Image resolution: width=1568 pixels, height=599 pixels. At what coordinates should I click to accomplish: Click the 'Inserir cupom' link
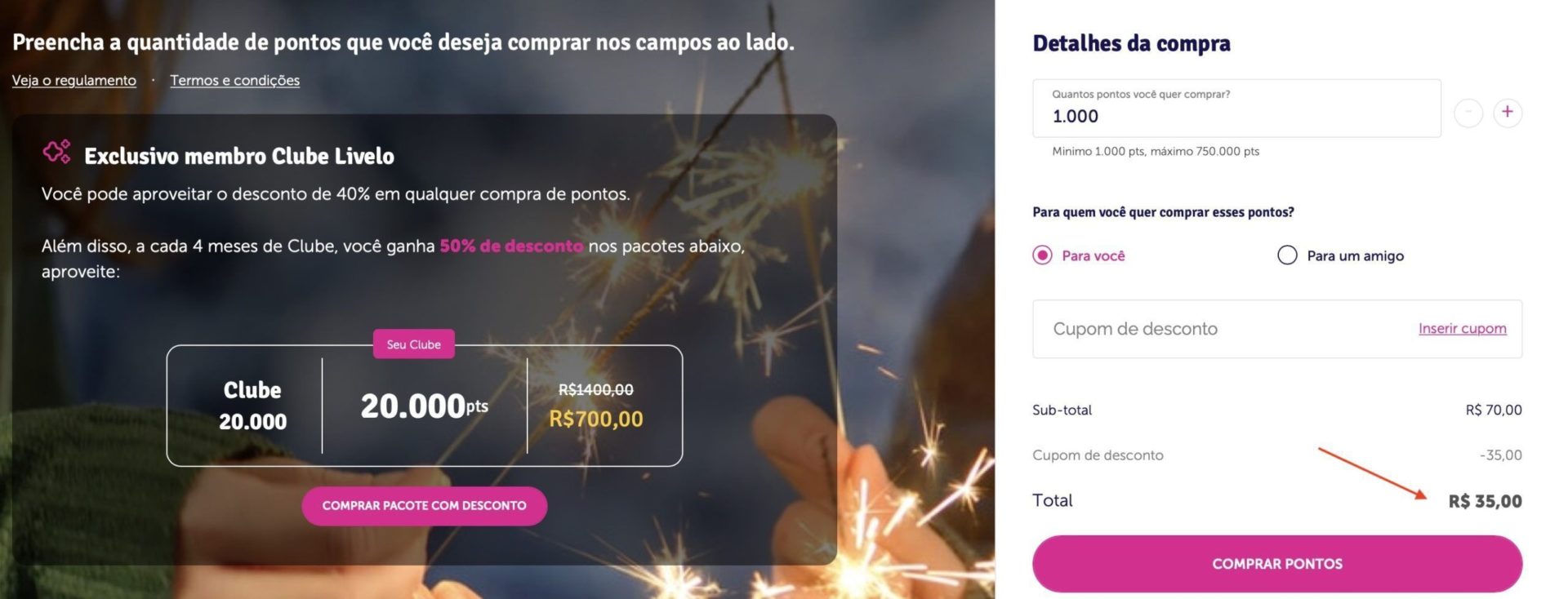(1462, 329)
